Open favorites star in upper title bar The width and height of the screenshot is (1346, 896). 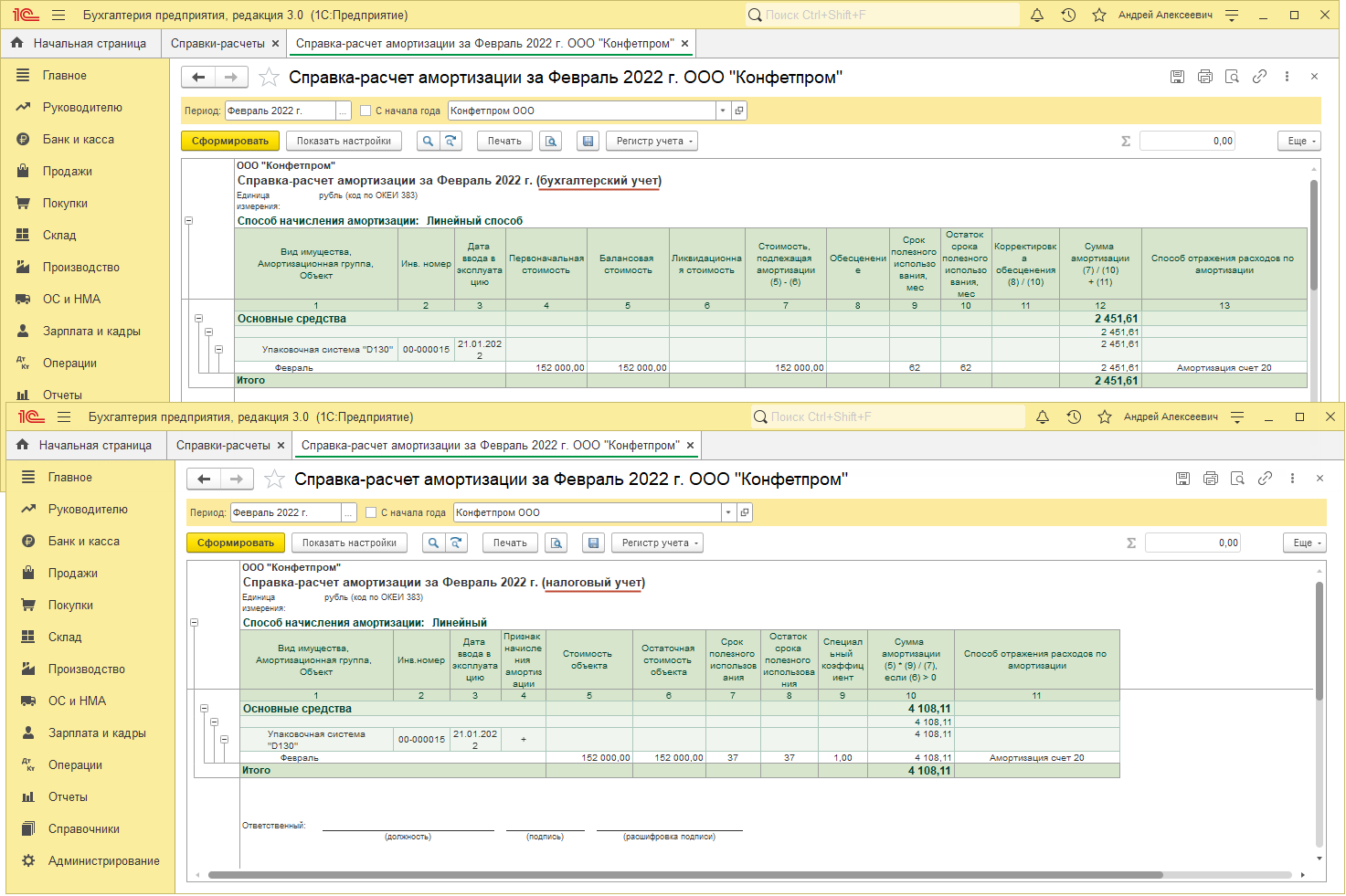pyautogui.click(x=1099, y=15)
